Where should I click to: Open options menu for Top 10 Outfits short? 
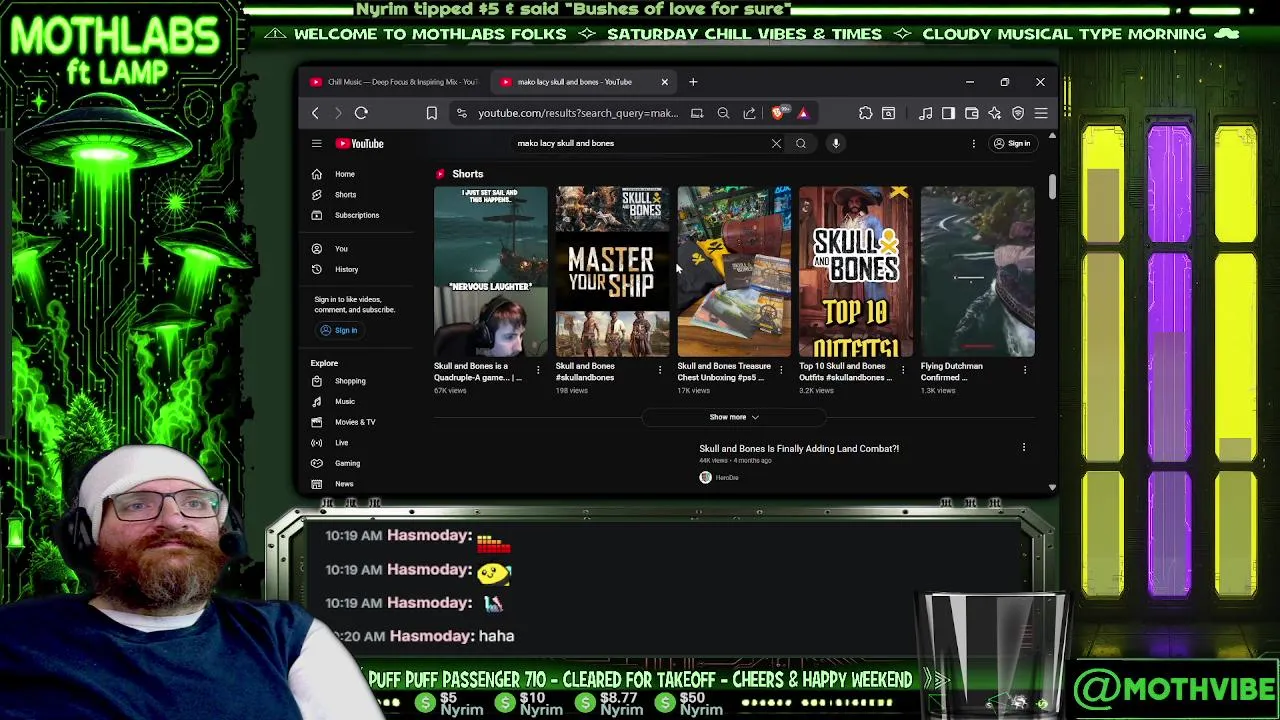(903, 371)
